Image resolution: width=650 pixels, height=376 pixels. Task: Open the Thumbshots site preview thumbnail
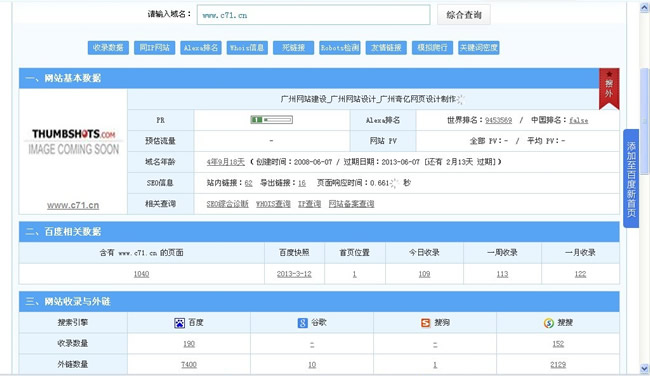[73, 142]
